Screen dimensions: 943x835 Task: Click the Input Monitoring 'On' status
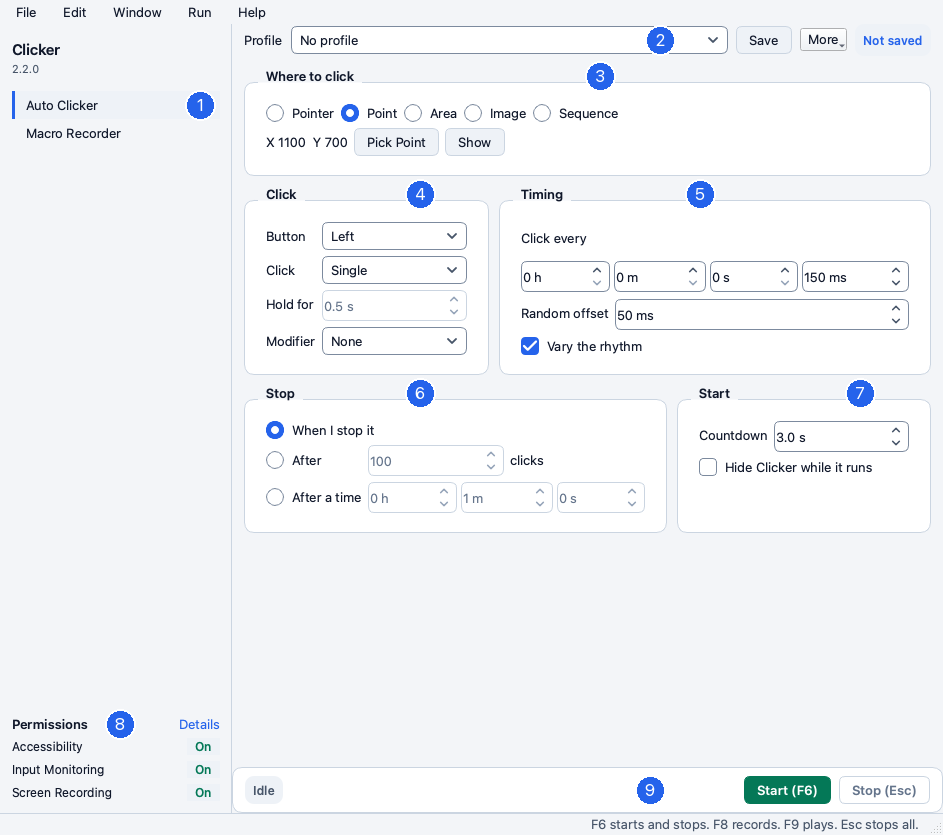(203, 769)
